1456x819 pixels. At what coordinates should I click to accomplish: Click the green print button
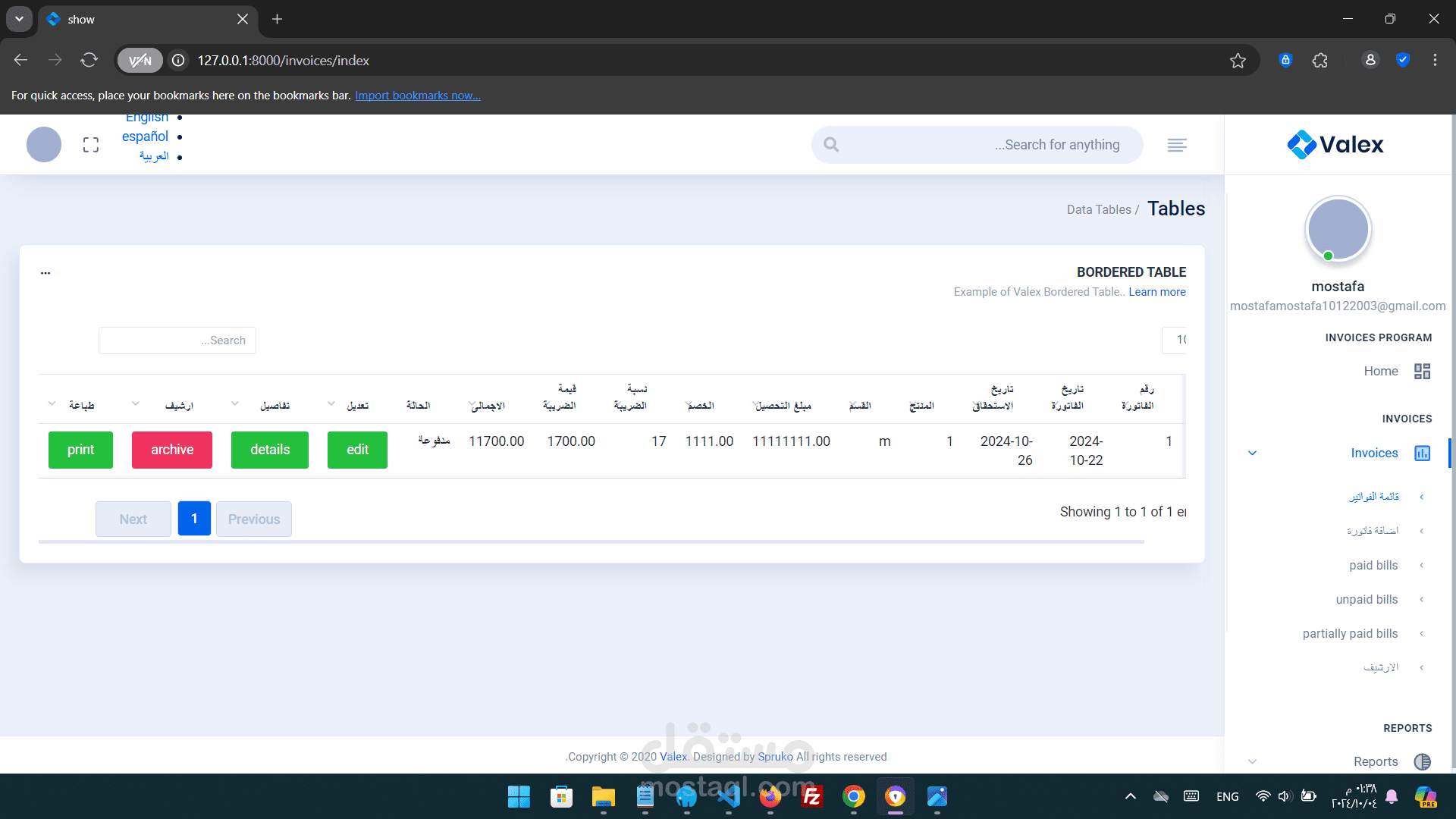(80, 450)
